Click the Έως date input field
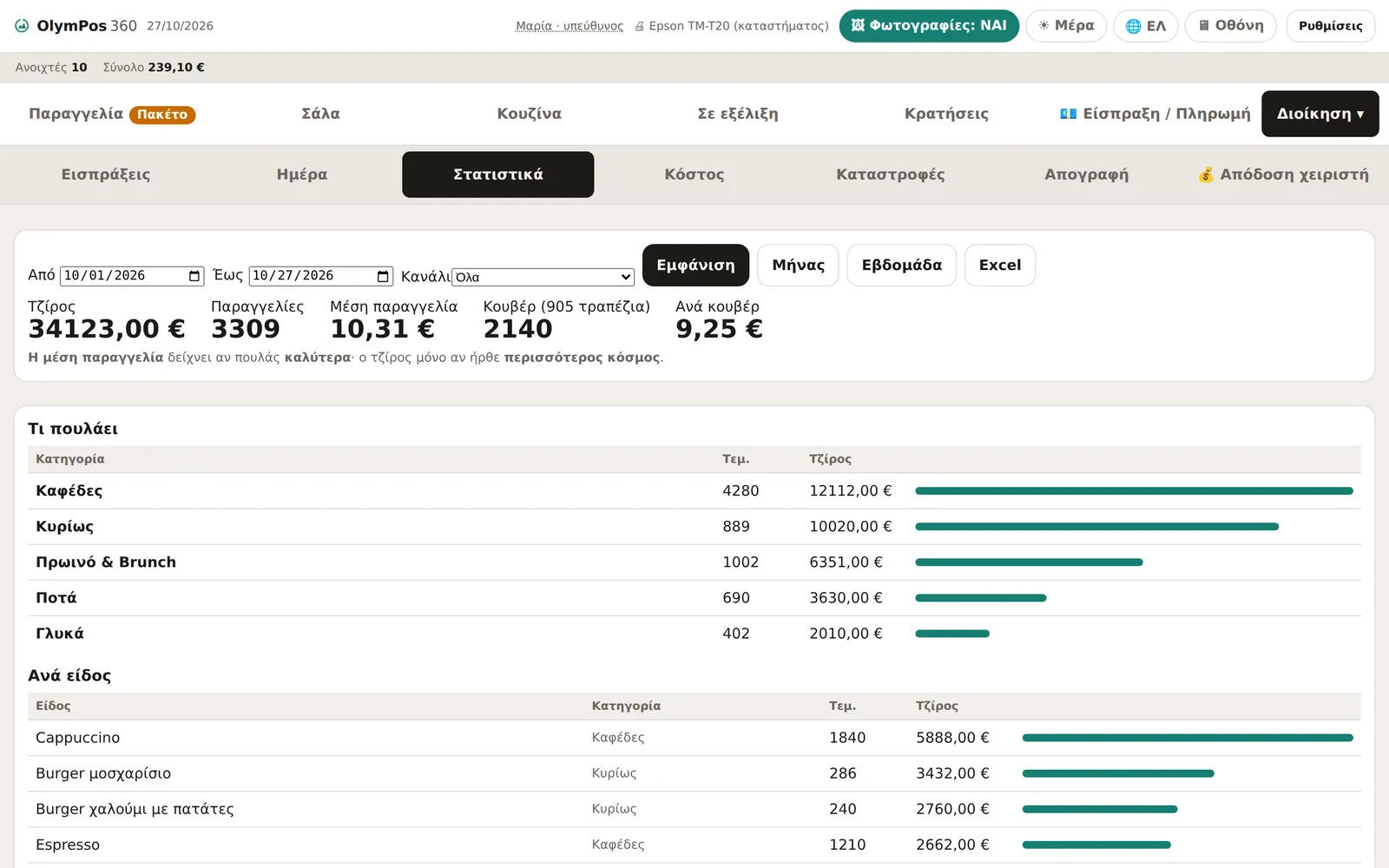The width and height of the screenshot is (1389, 868). pos(321,276)
